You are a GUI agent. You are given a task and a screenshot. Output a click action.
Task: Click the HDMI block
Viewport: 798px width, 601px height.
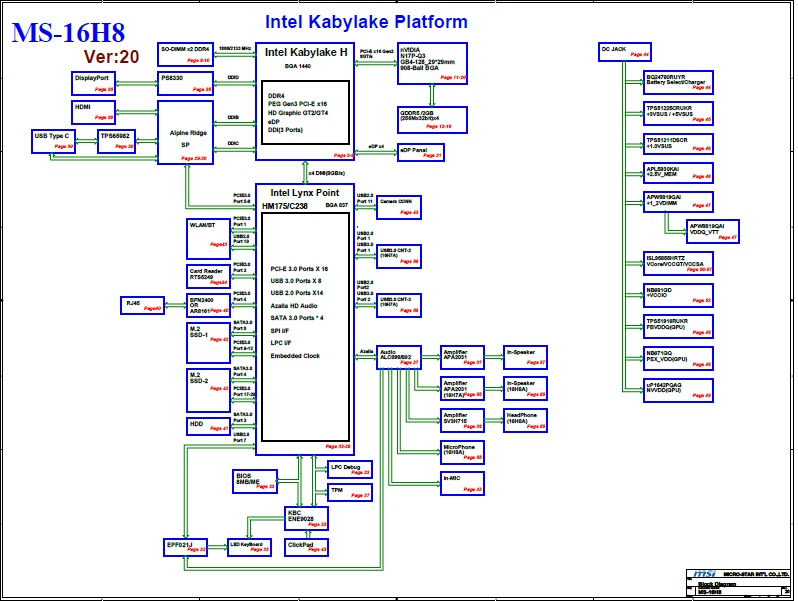tap(94, 112)
